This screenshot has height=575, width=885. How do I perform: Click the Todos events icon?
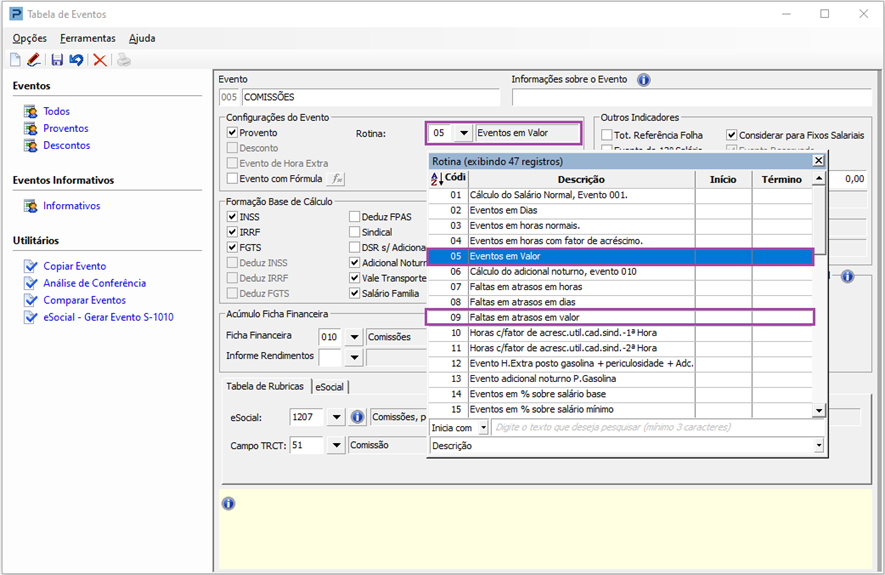[30, 111]
